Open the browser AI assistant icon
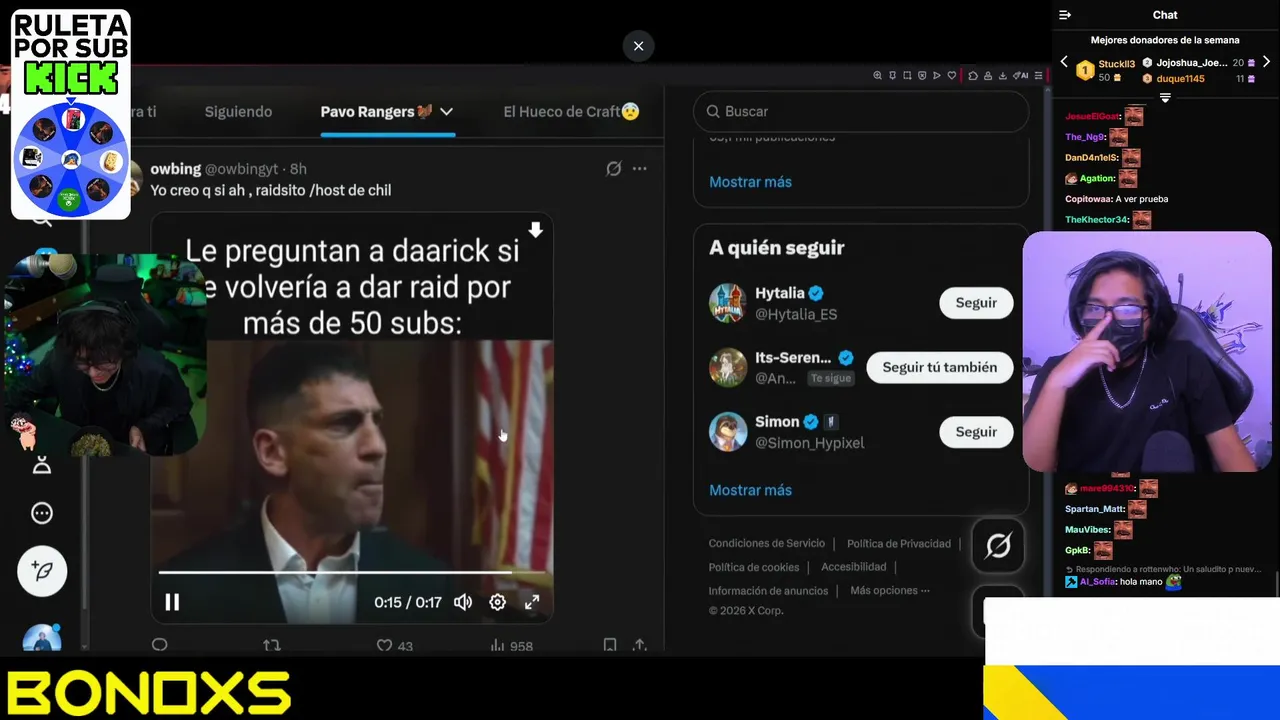 click(x=1021, y=75)
